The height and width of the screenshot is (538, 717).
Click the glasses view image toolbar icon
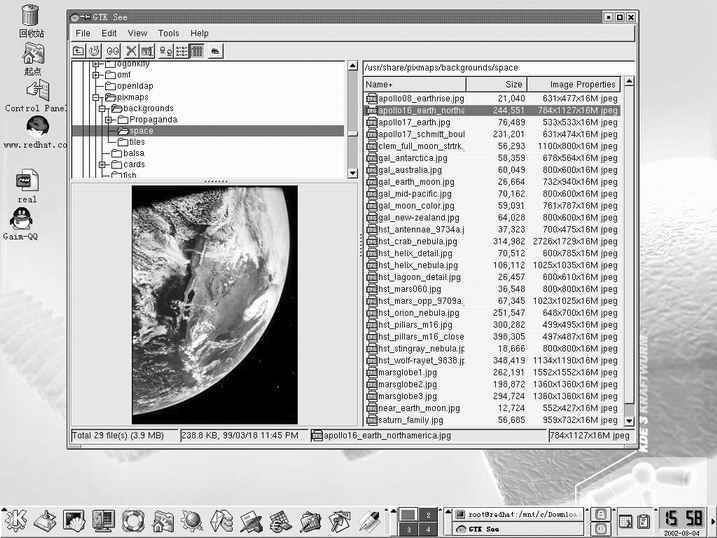(113, 51)
